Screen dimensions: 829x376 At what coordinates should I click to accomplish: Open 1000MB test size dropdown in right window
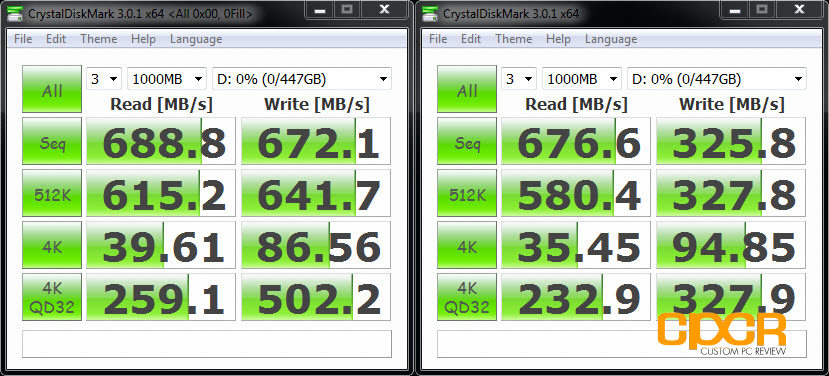[582, 79]
